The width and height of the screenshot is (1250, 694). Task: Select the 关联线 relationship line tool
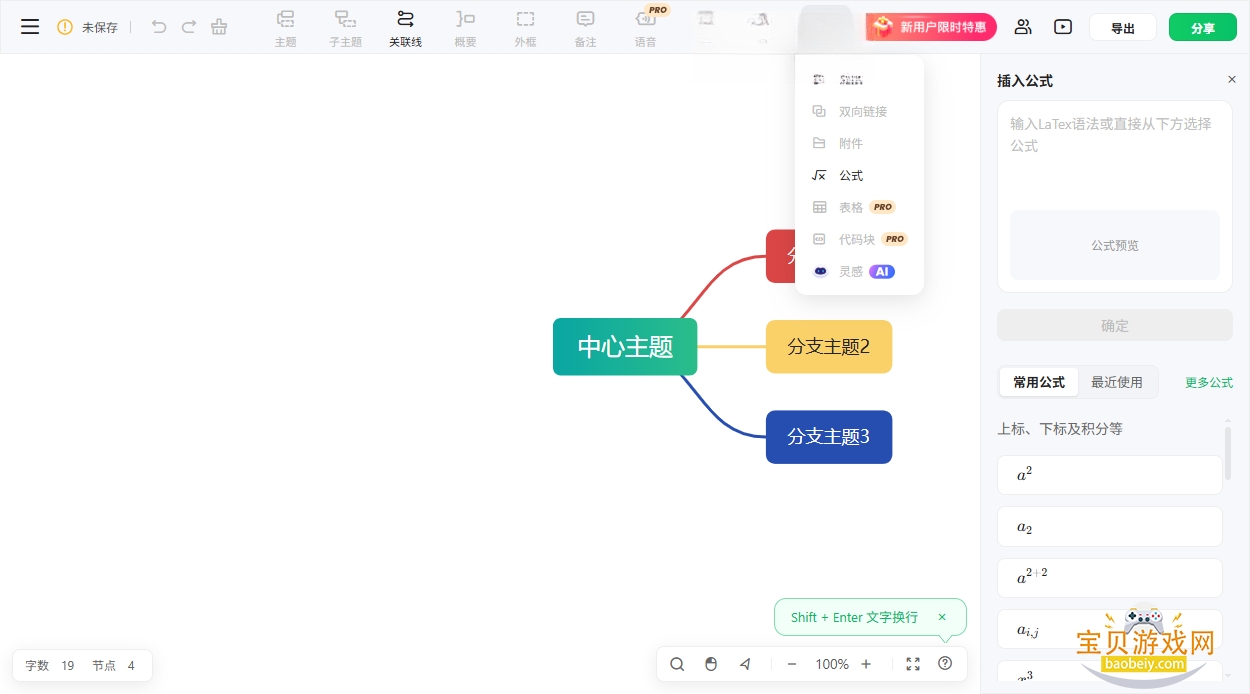(405, 28)
